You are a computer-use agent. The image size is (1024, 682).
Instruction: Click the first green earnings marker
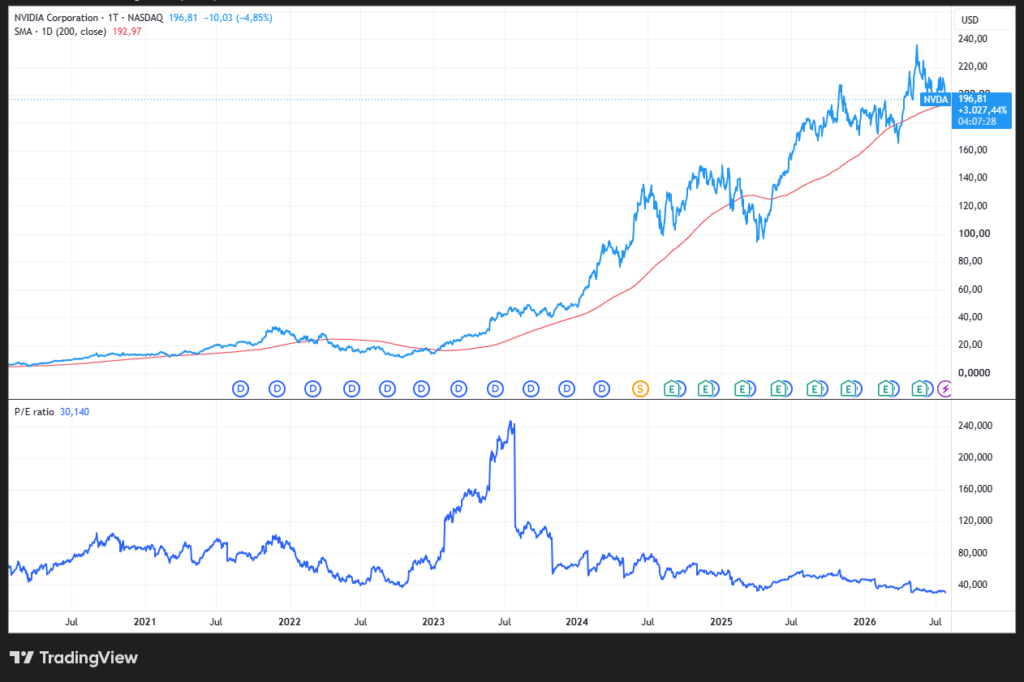pos(671,389)
